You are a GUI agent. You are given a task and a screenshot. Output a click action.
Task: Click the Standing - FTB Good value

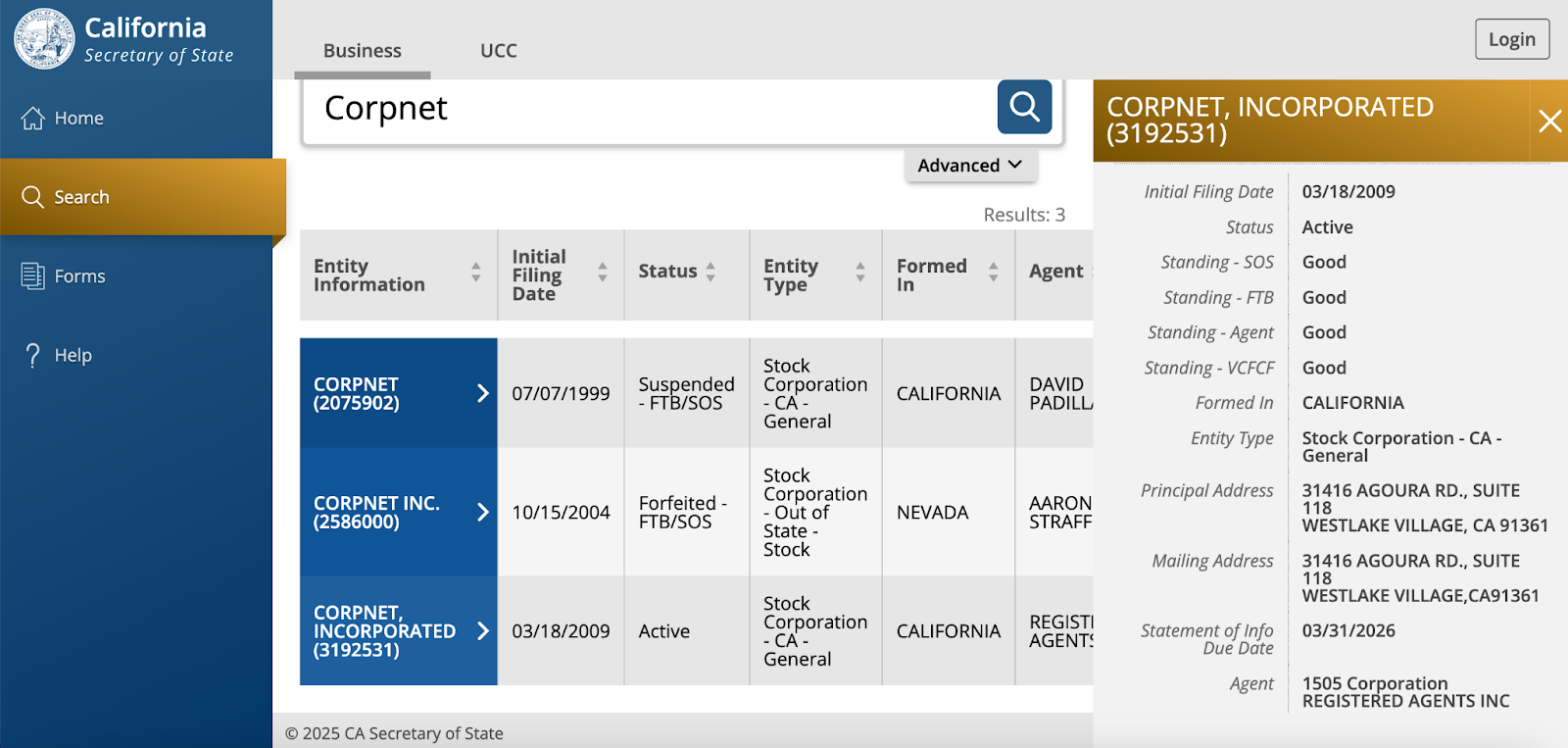pos(1324,297)
